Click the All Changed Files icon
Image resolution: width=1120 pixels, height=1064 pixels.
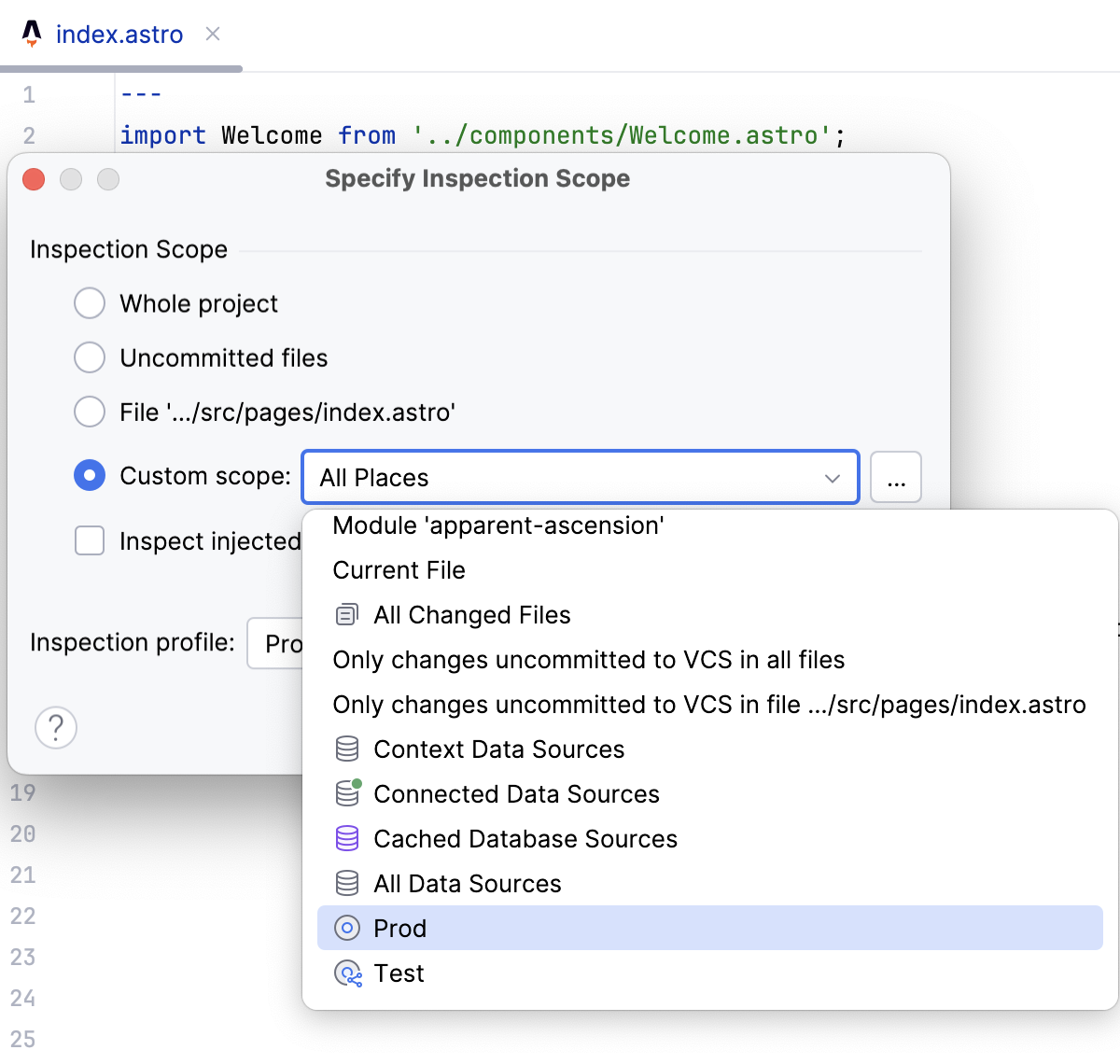pyautogui.click(x=347, y=615)
